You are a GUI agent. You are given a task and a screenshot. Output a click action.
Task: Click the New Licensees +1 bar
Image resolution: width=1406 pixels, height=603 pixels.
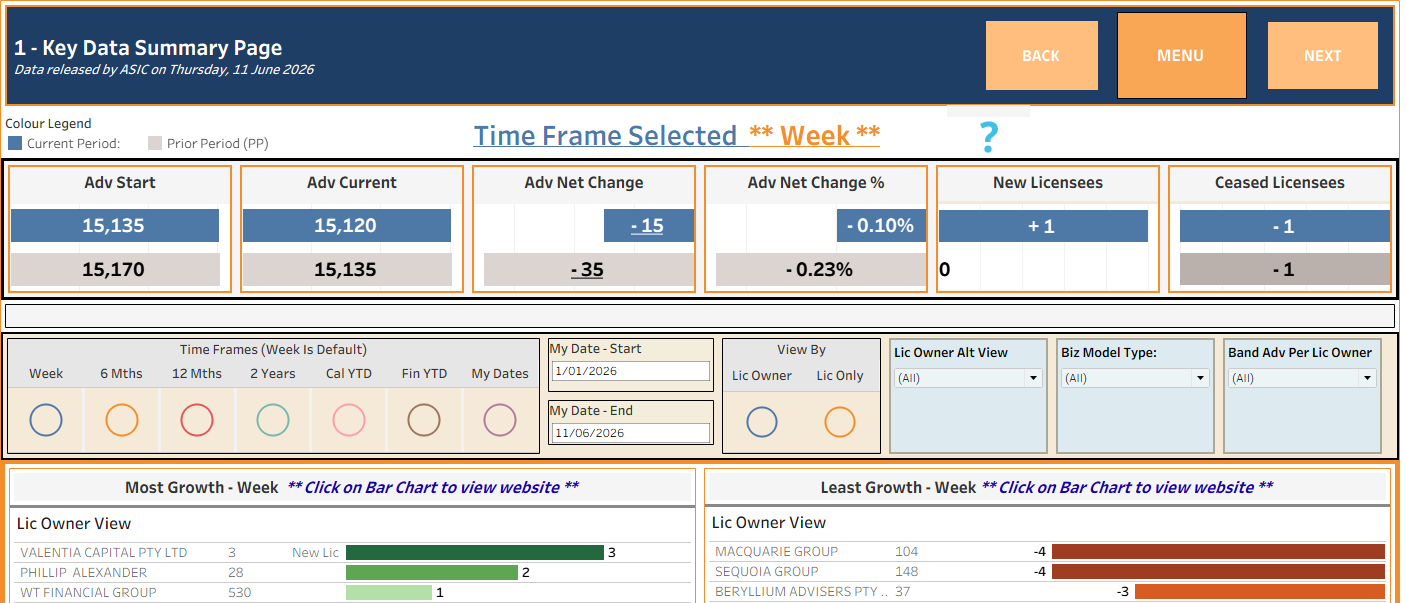click(1043, 226)
